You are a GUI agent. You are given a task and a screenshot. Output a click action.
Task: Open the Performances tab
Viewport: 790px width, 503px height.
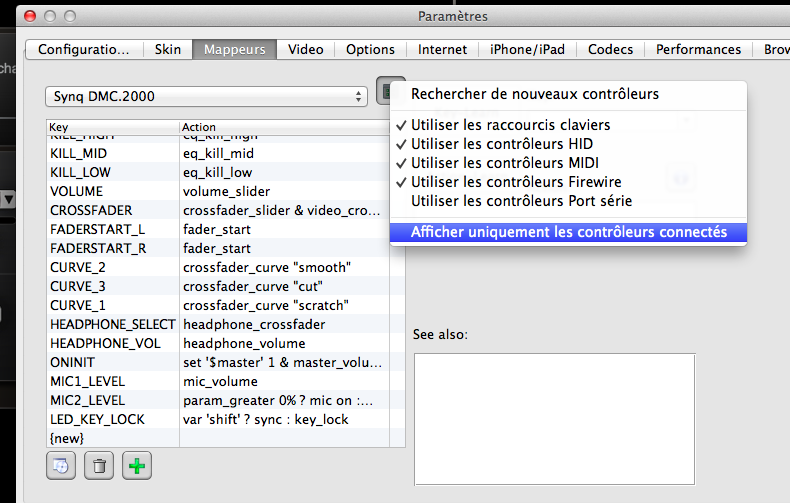click(698, 49)
